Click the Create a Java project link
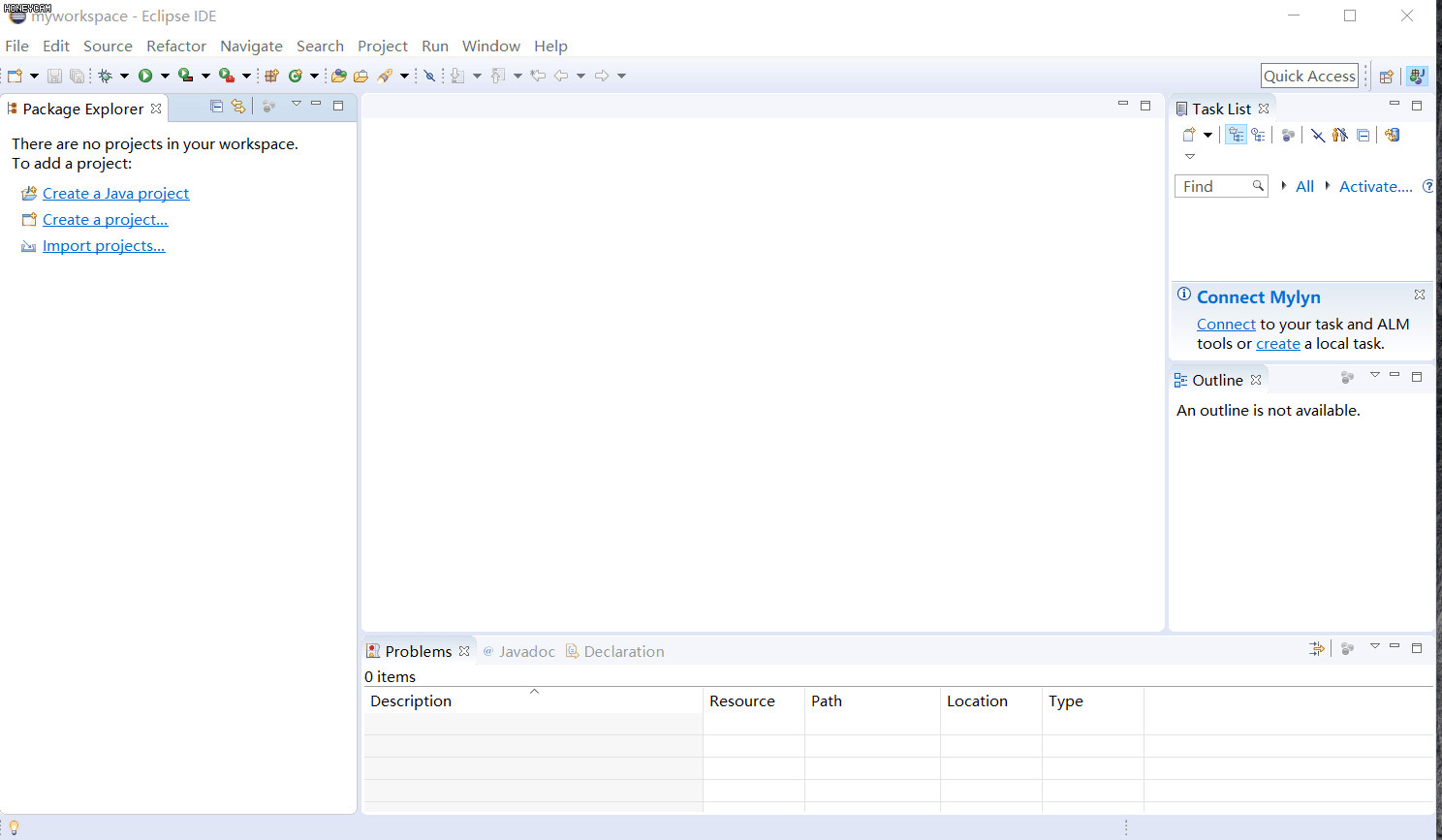Viewport: 1442px width, 840px height. tap(116, 194)
